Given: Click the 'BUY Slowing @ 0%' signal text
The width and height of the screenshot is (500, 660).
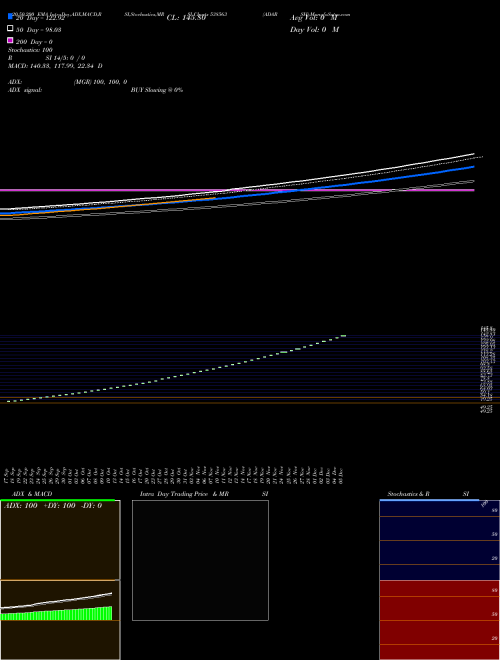Looking at the screenshot, I should [x=157, y=90].
